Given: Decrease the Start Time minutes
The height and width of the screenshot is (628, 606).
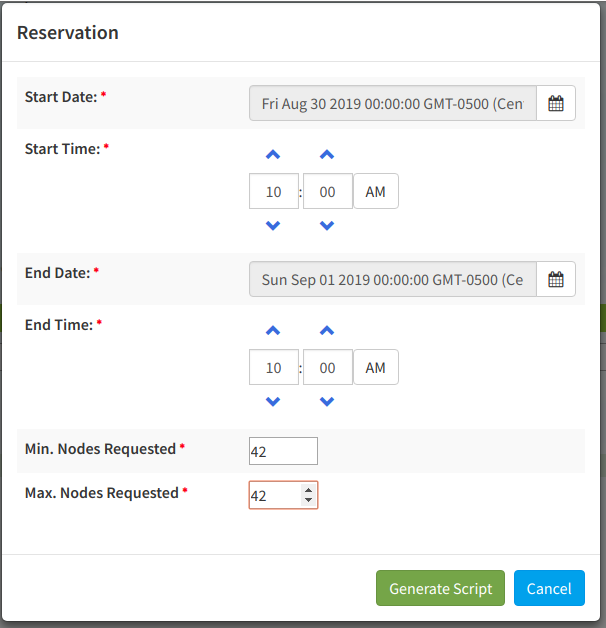Looking at the screenshot, I should [327, 226].
